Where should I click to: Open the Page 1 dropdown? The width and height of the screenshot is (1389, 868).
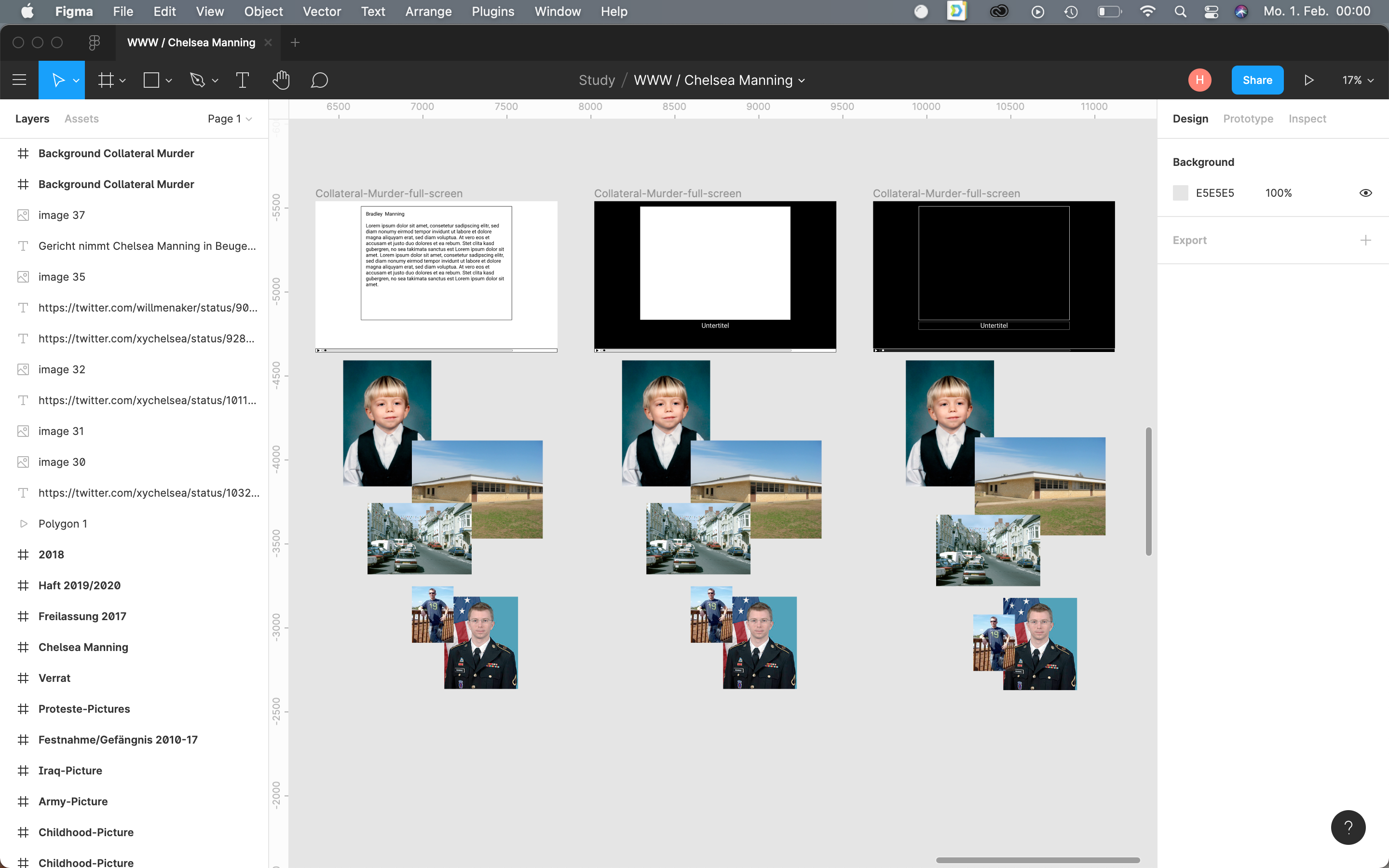(x=230, y=119)
